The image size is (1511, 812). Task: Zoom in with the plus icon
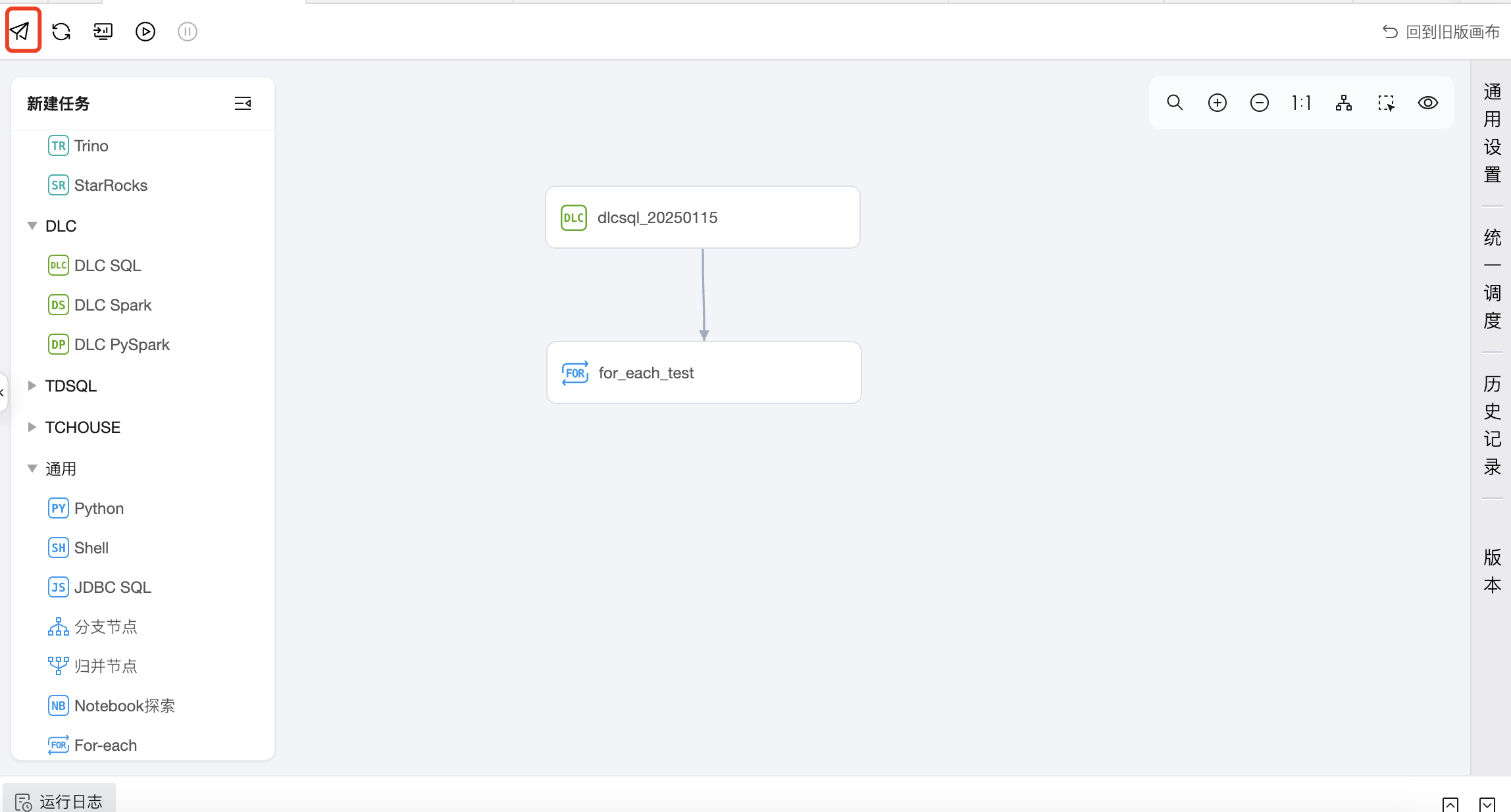pyautogui.click(x=1217, y=103)
